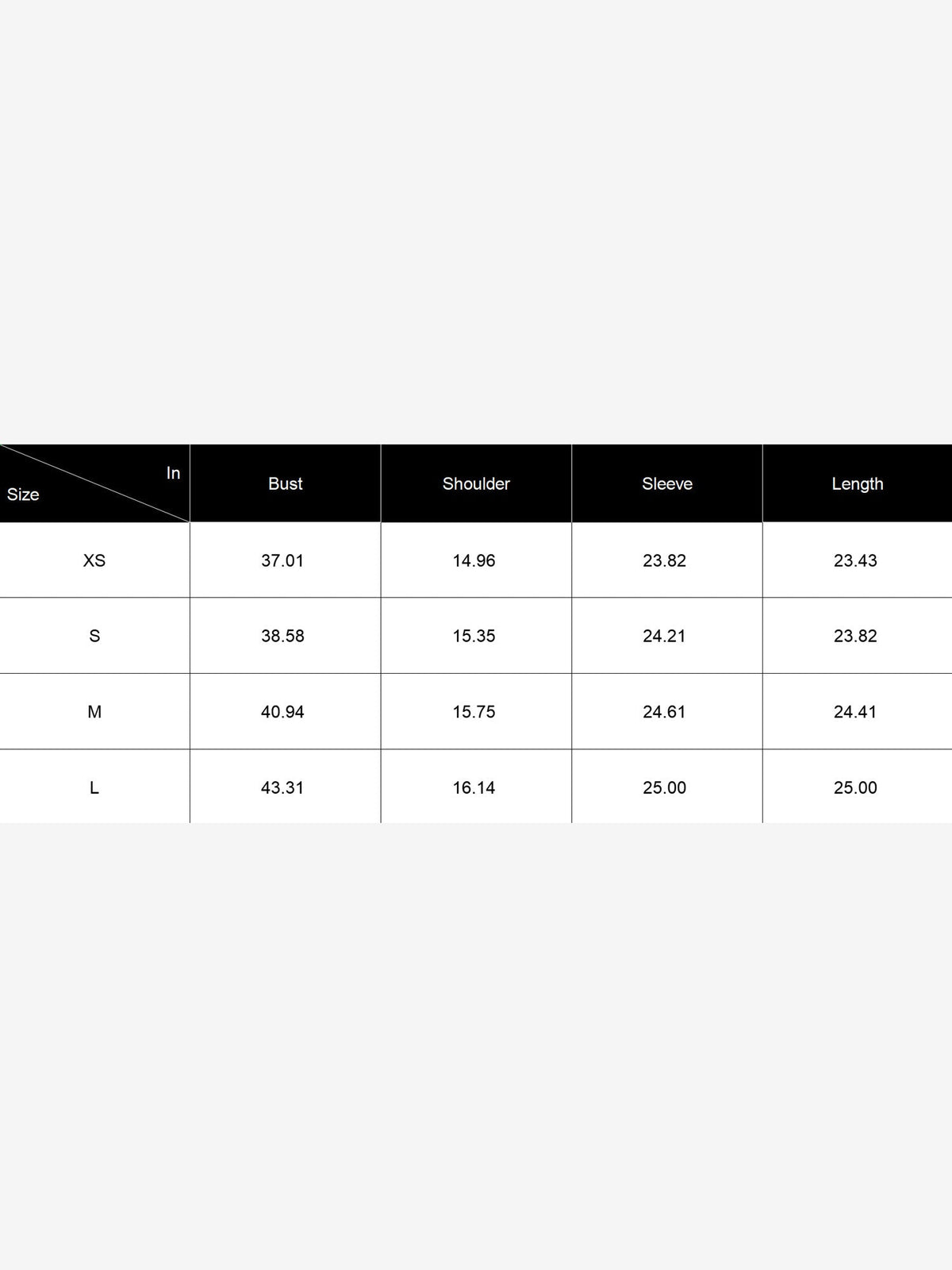Screen dimensions: 952x1270
Task: Select the XS size row label
Action: click(94, 560)
